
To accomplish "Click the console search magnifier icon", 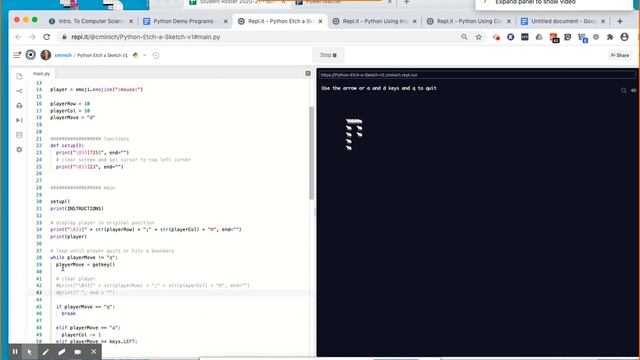I will pos(623,90).
